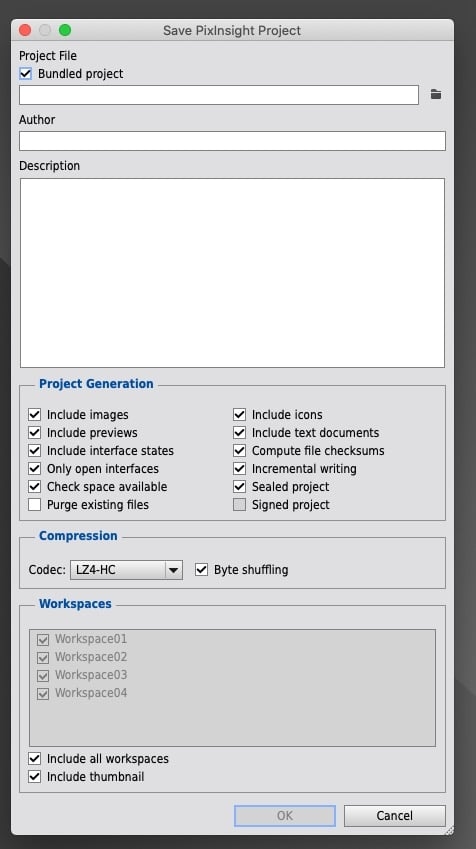
Task: Disable Incremental writing option
Action: pos(239,468)
